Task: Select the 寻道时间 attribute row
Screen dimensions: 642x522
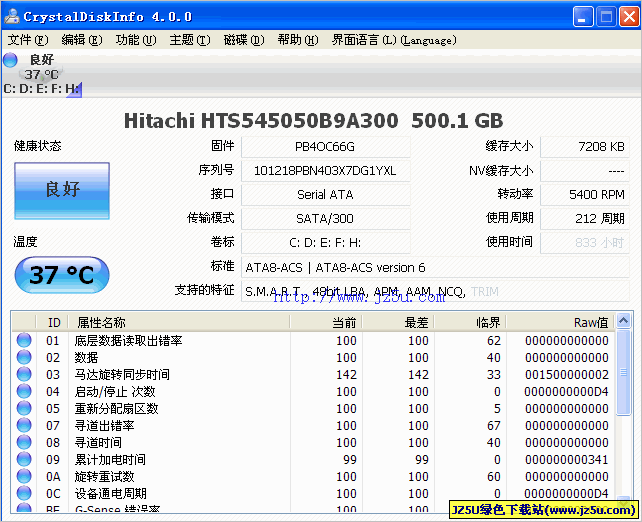Action: (313, 443)
